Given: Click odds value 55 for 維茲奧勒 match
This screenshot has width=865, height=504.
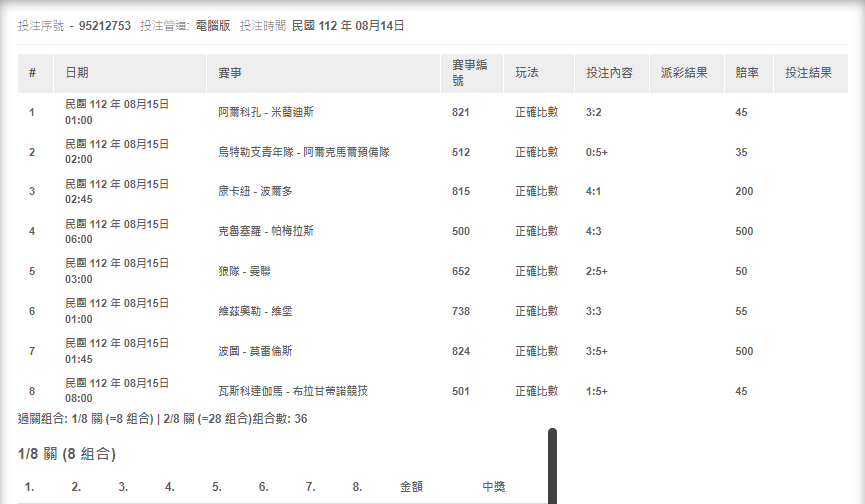Looking at the screenshot, I should 741,311.
